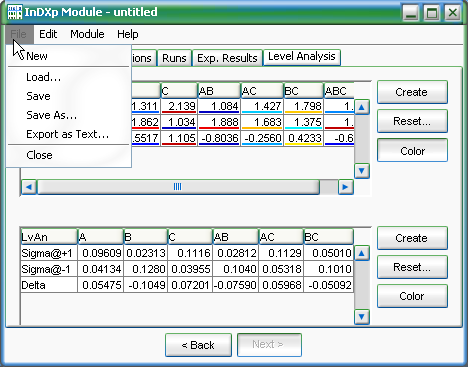Click the InDXp app icon in title bar
The height and width of the screenshot is (367, 468).
click(15, 12)
